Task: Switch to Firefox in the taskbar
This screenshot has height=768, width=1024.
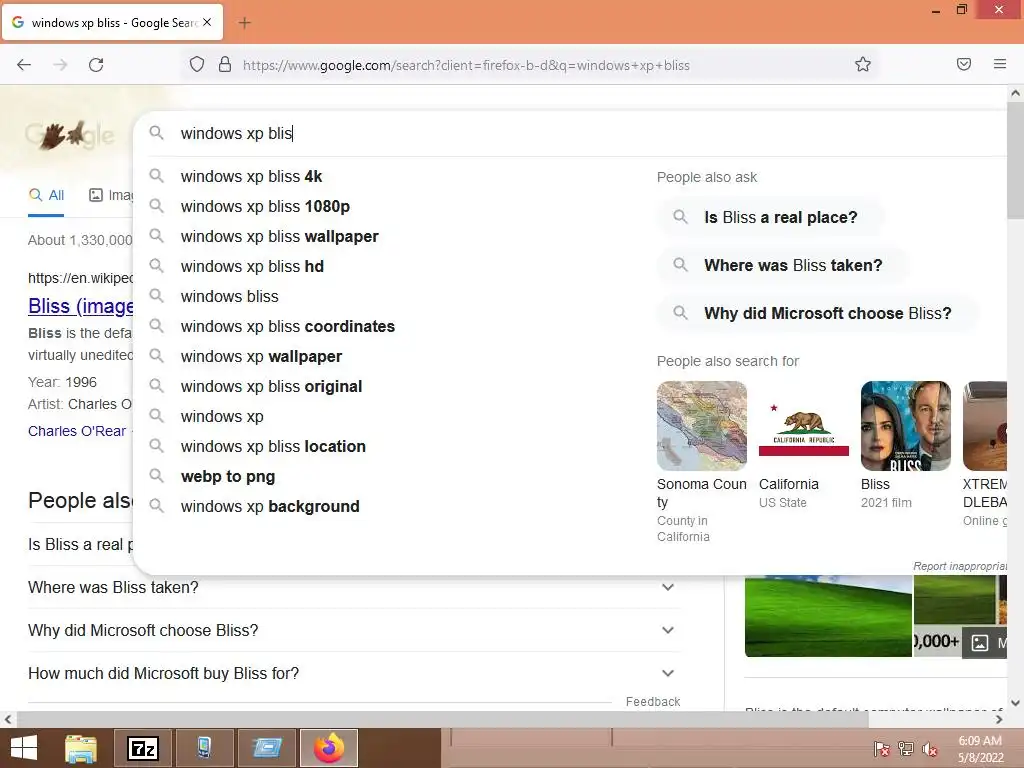Action: 329,748
